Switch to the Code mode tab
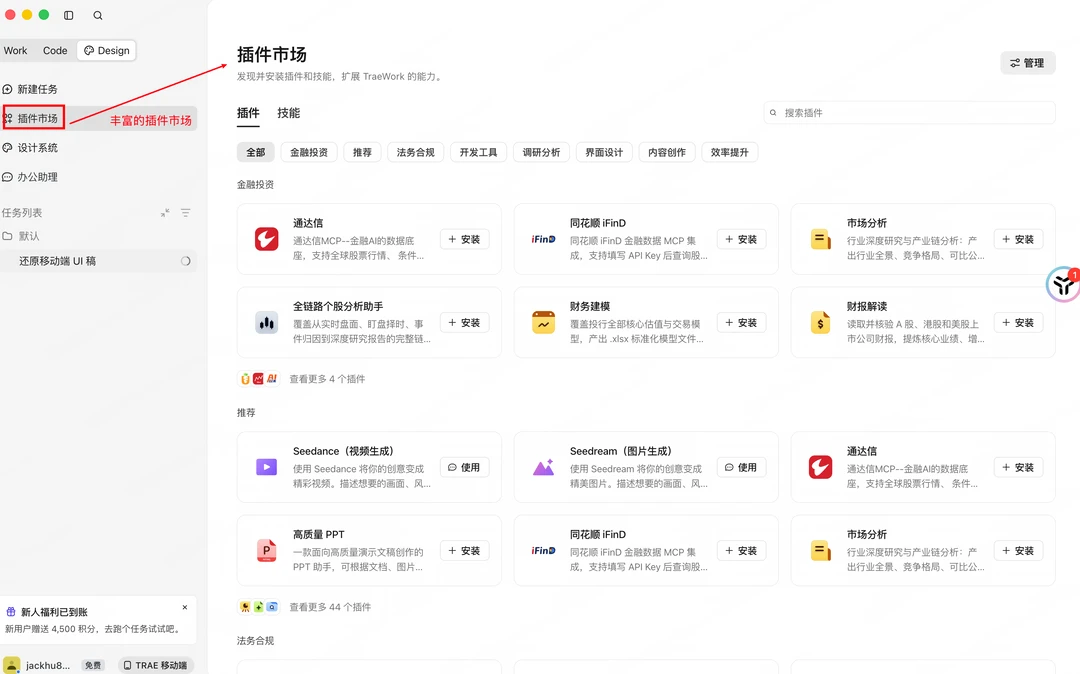The height and width of the screenshot is (674, 1080). 55,50
